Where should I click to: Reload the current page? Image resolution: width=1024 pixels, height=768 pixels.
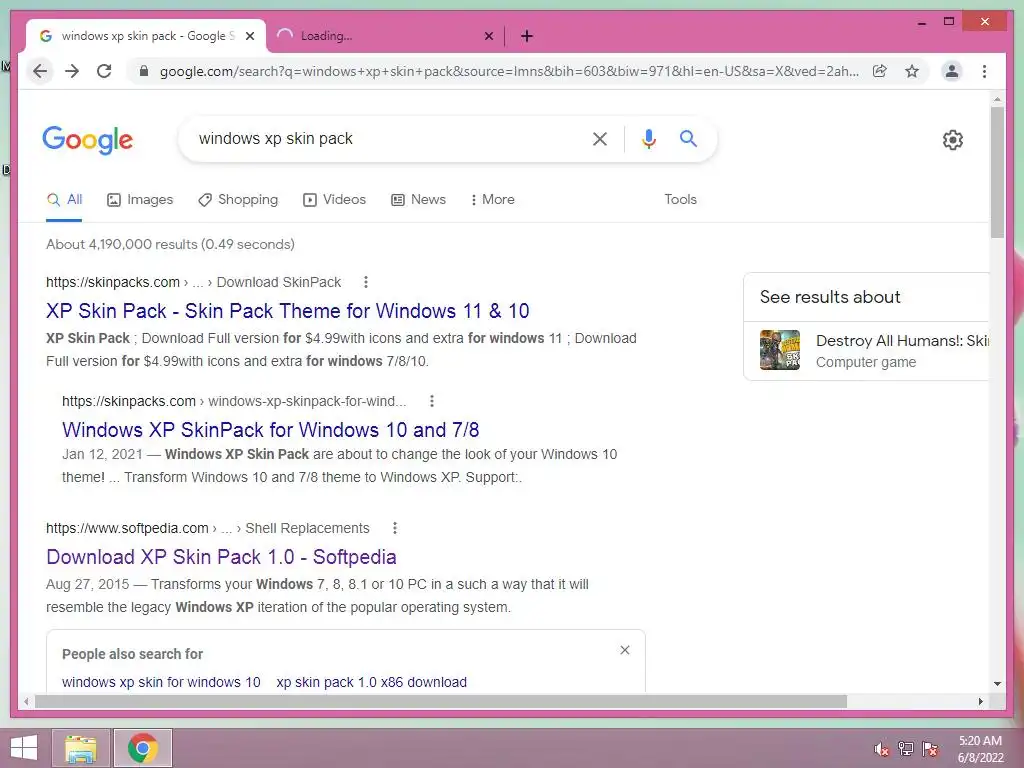coord(104,71)
